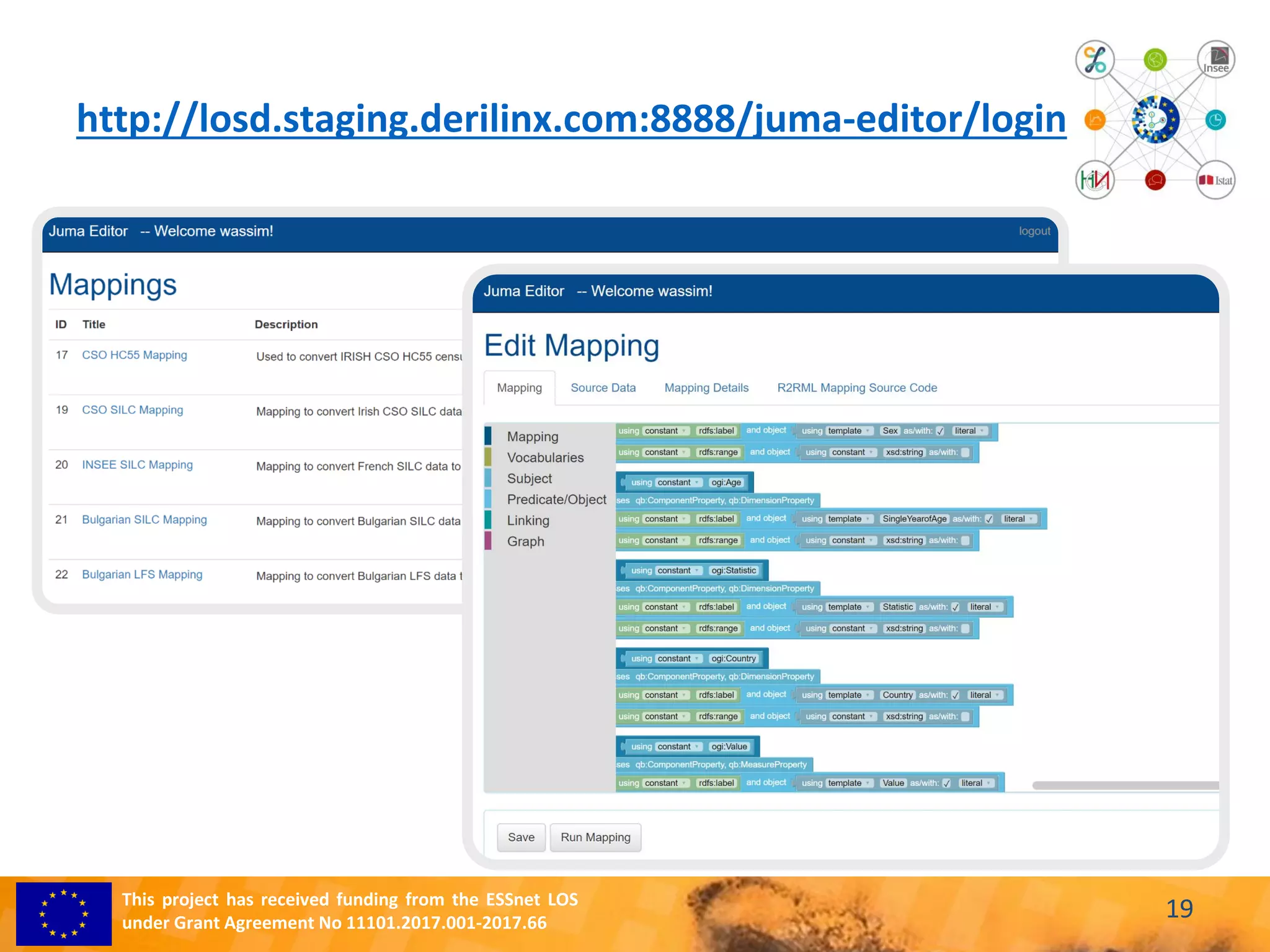1270x952 pixels.
Task: Select Linking category in block toolbox
Action: [x=528, y=521]
